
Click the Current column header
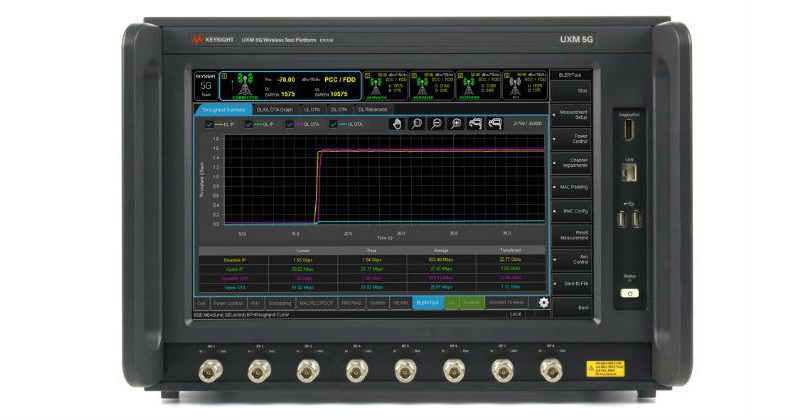(x=303, y=251)
